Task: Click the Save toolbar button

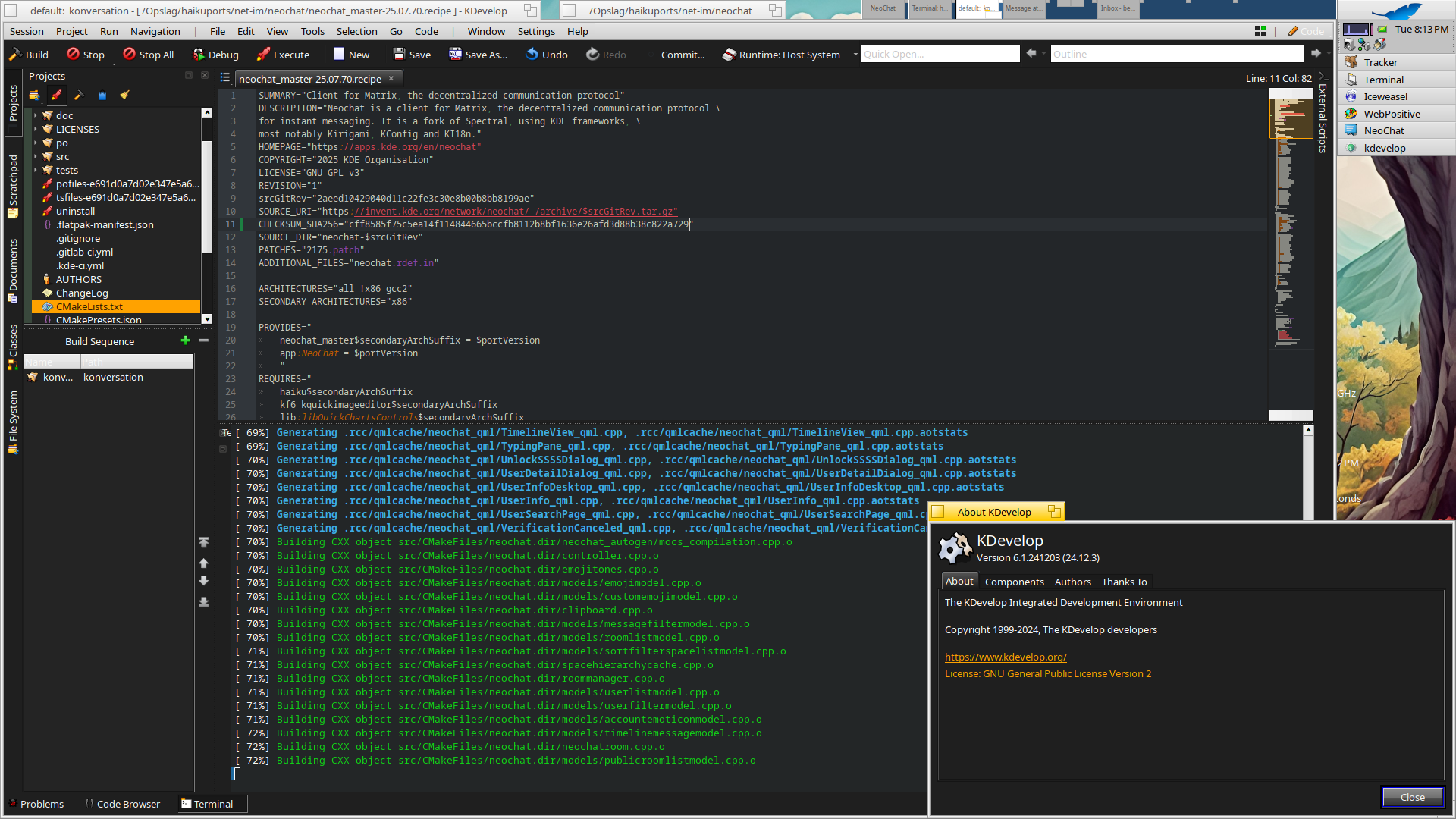Action: tap(412, 55)
